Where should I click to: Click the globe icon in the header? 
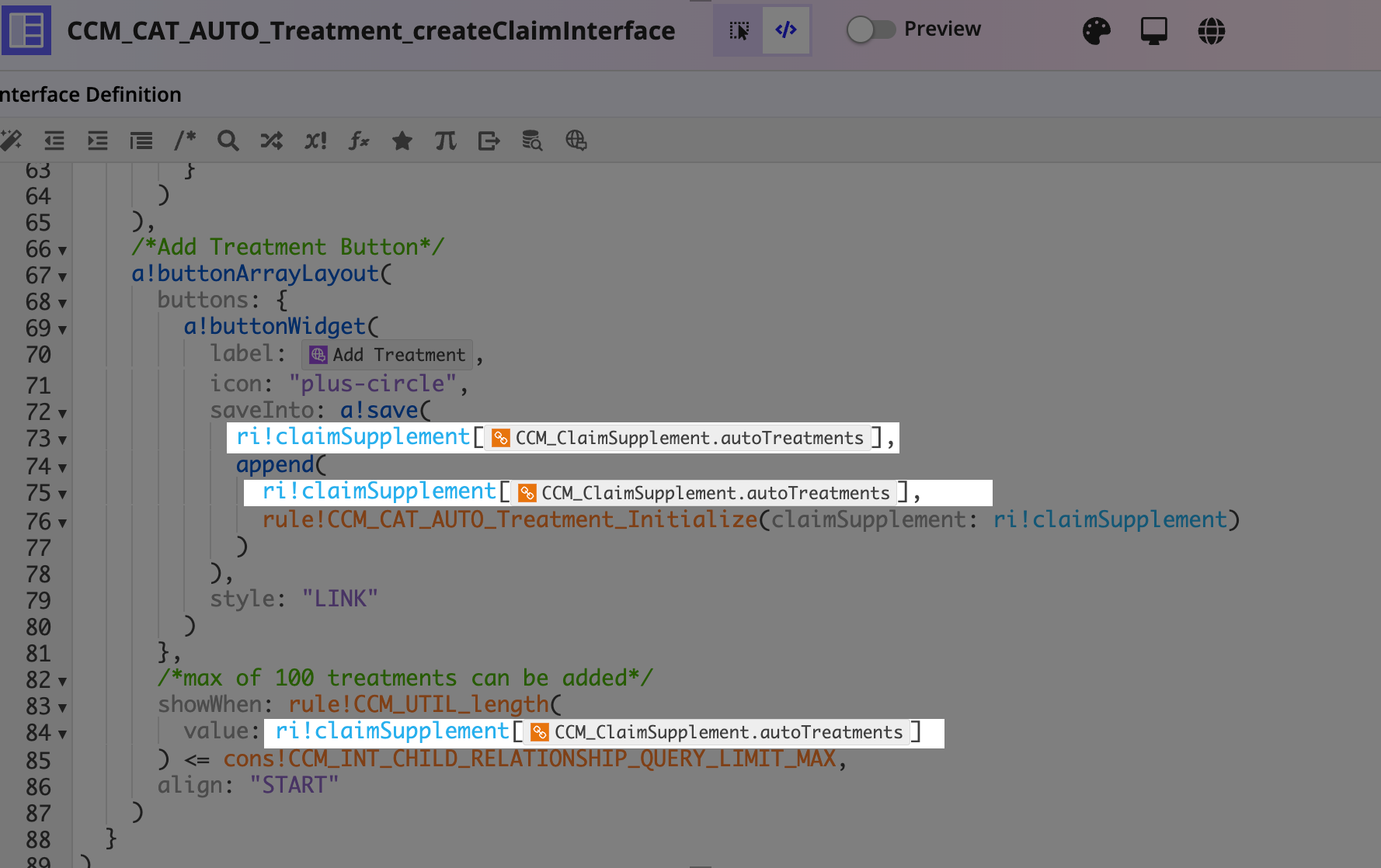1211,31
